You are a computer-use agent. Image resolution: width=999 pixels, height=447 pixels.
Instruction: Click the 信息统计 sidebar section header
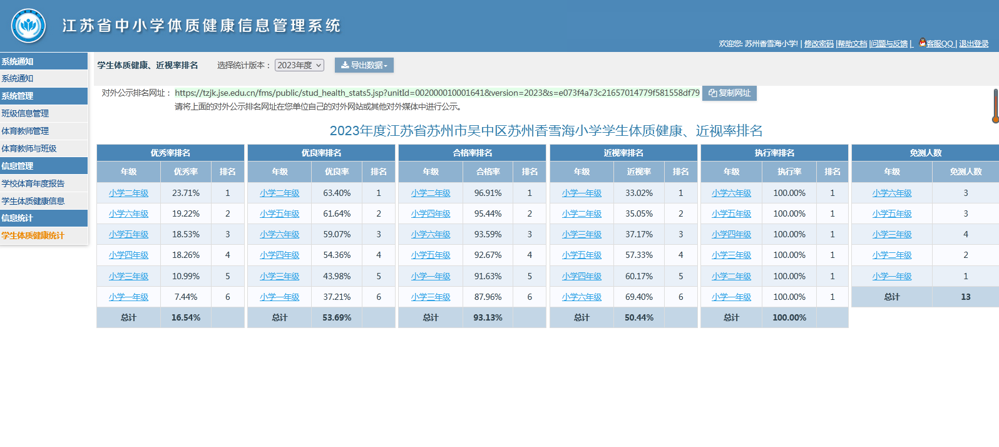[44, 218]
